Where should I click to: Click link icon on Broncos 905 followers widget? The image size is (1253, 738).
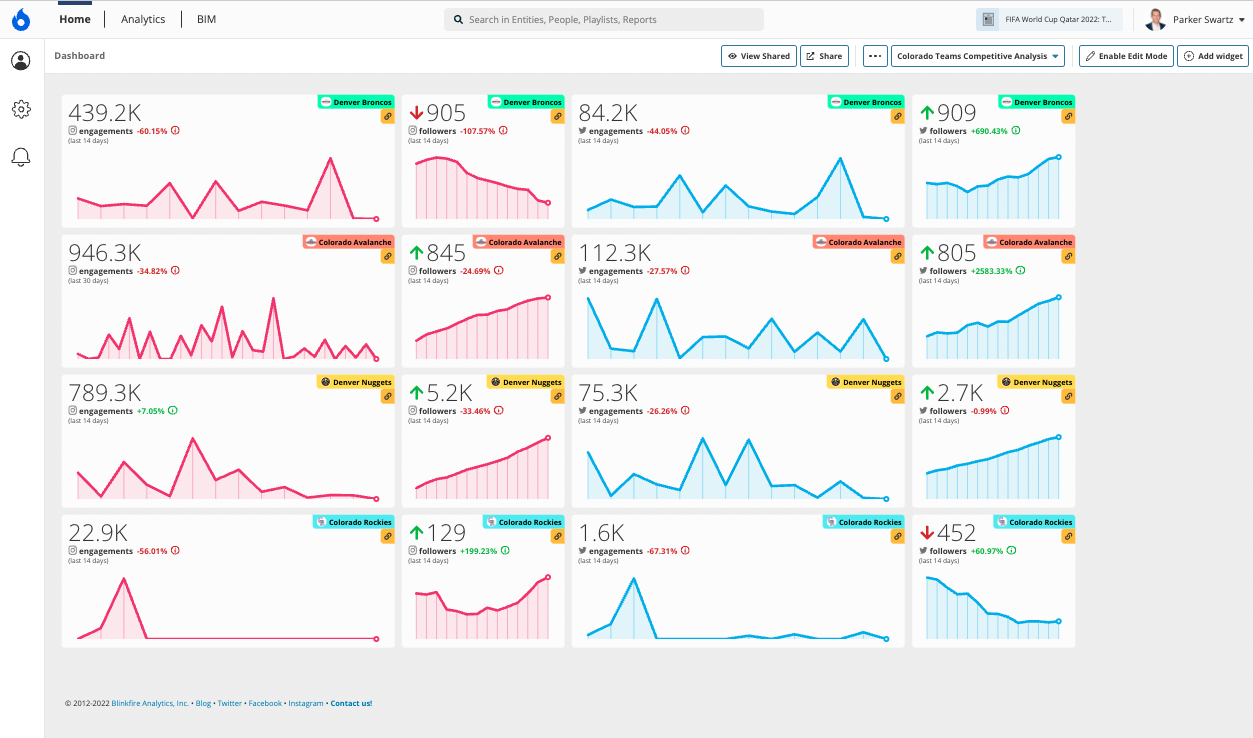tap(558, 117)
